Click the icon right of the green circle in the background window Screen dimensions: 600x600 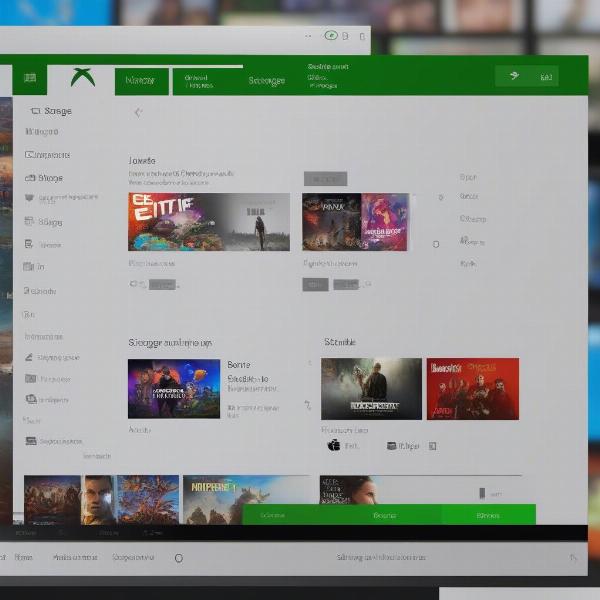[x=346, y=36]
